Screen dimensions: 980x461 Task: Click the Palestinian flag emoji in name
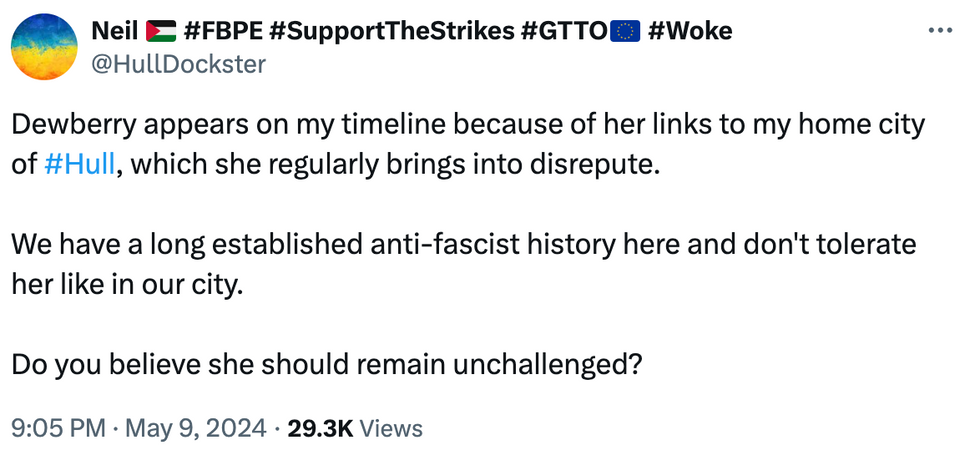pos(161,30)
